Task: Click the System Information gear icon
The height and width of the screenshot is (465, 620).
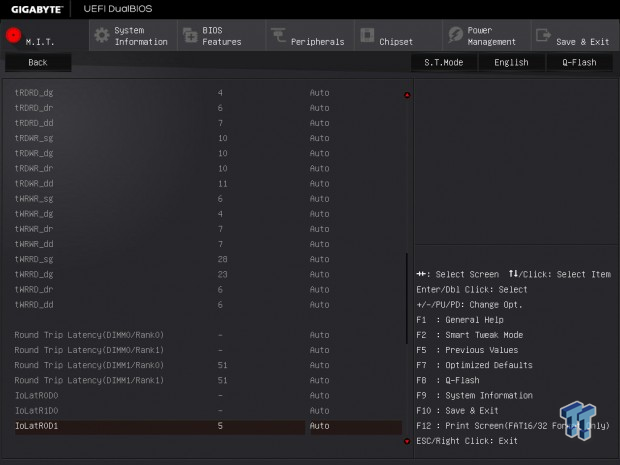Action: (102, 35)
